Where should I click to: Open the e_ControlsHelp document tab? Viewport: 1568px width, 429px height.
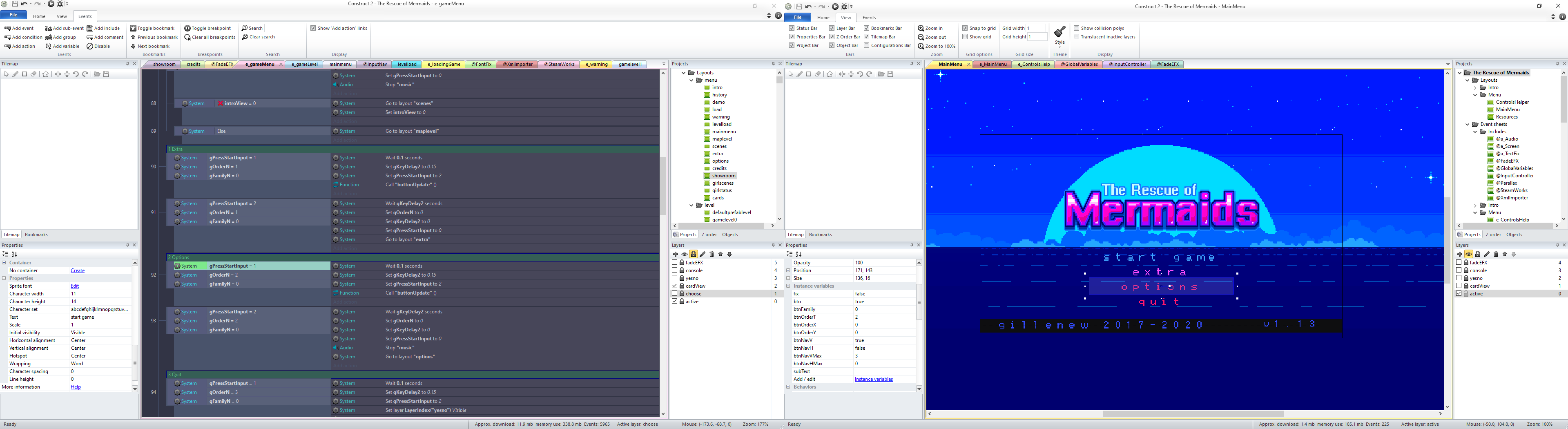pos(1034,65)
